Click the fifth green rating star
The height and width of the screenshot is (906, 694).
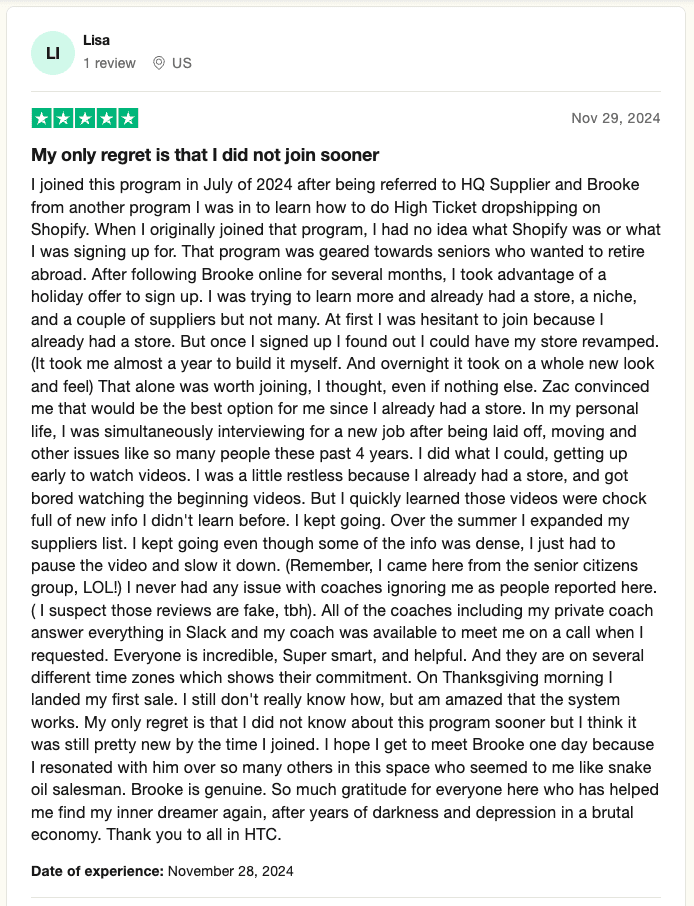point(129,118)
